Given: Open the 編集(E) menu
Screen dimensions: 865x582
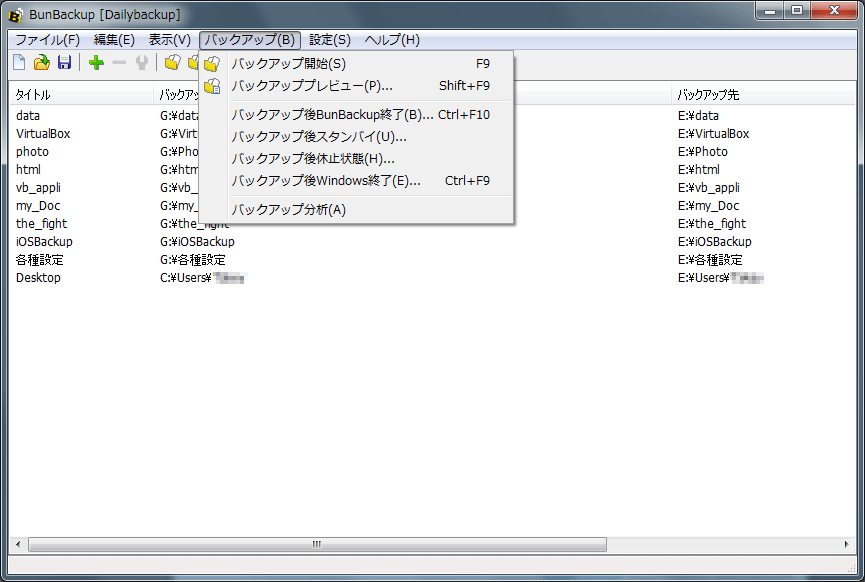Looking at the screenshot, I should pyautogui.click(x=114, y=40).
